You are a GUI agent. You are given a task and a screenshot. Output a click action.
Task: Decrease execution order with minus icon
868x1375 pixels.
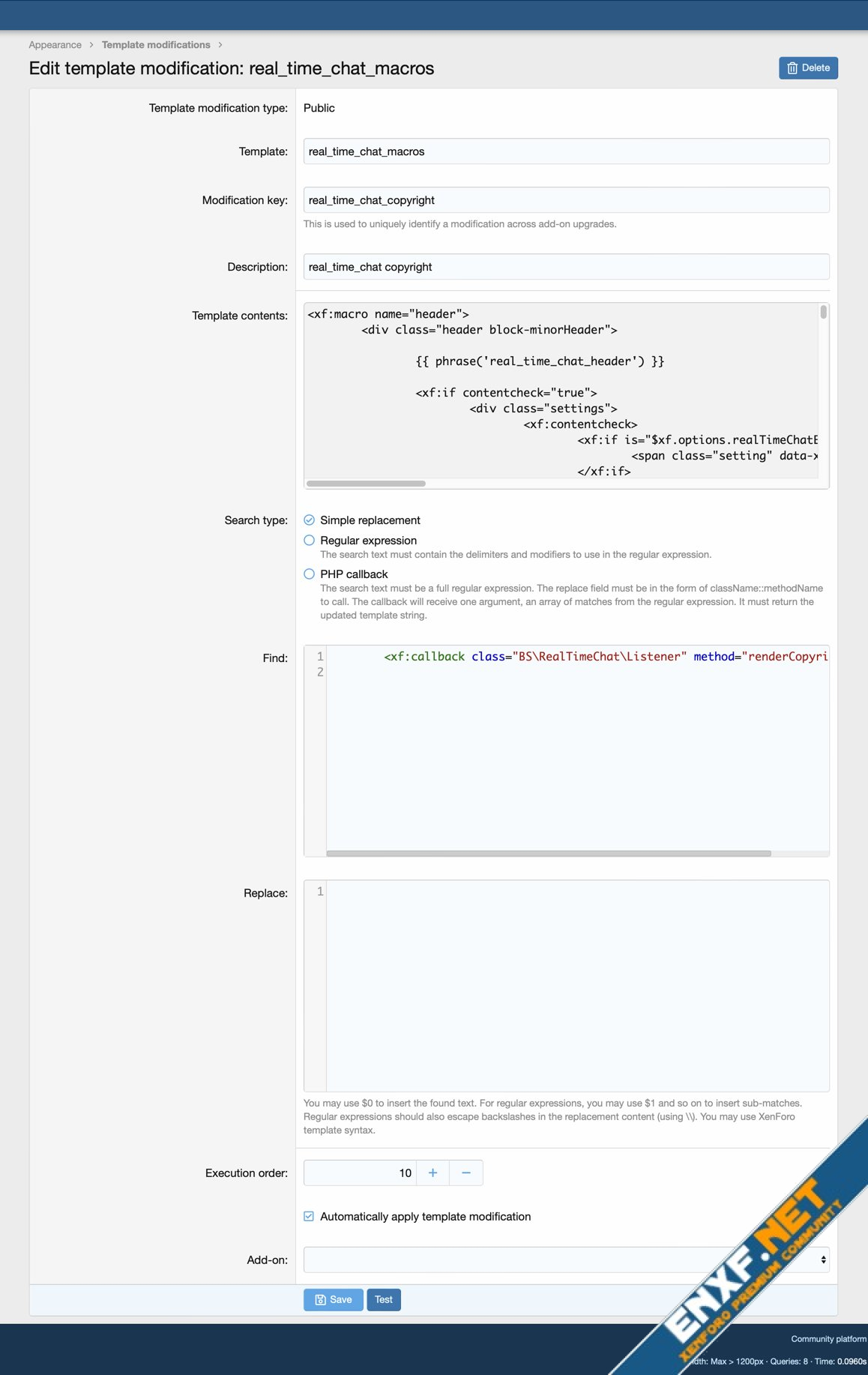pyautogui.click(x=466, y=1173)
